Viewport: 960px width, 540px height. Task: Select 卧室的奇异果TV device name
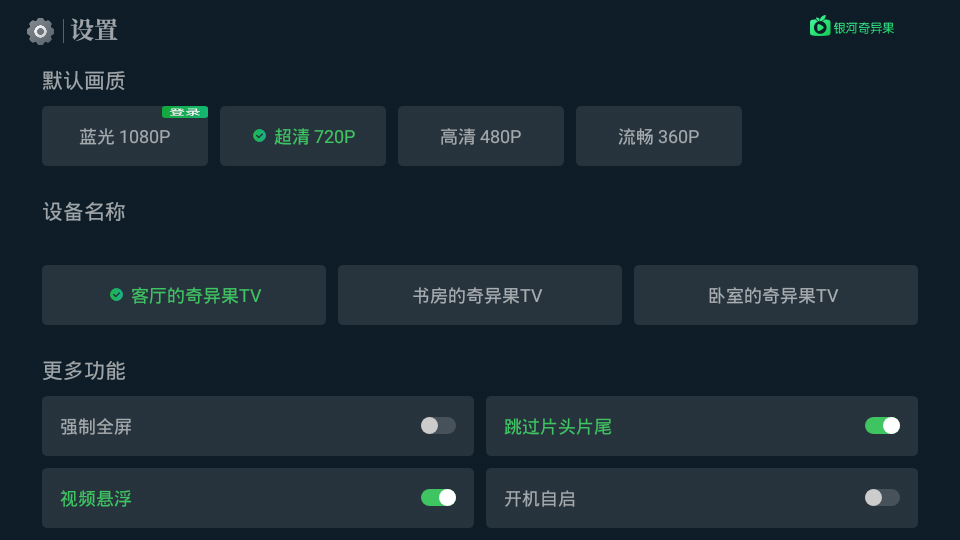coord(775,296)
